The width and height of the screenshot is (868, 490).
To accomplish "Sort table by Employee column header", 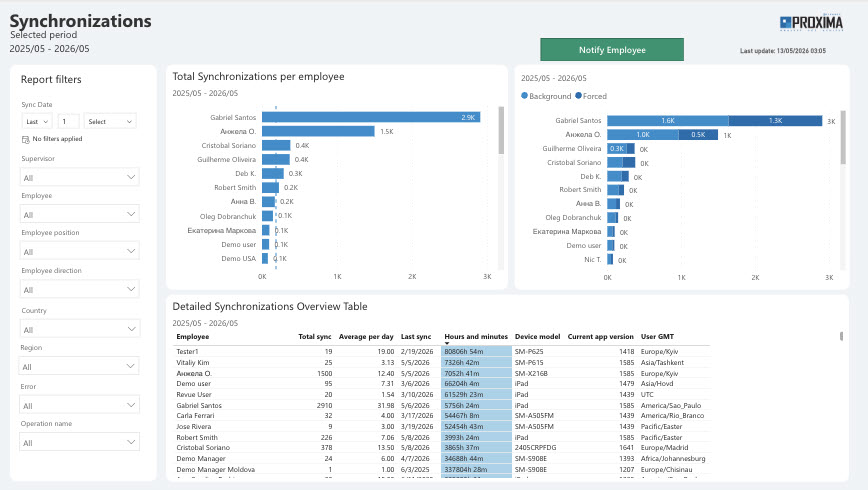I will point(193,337).
